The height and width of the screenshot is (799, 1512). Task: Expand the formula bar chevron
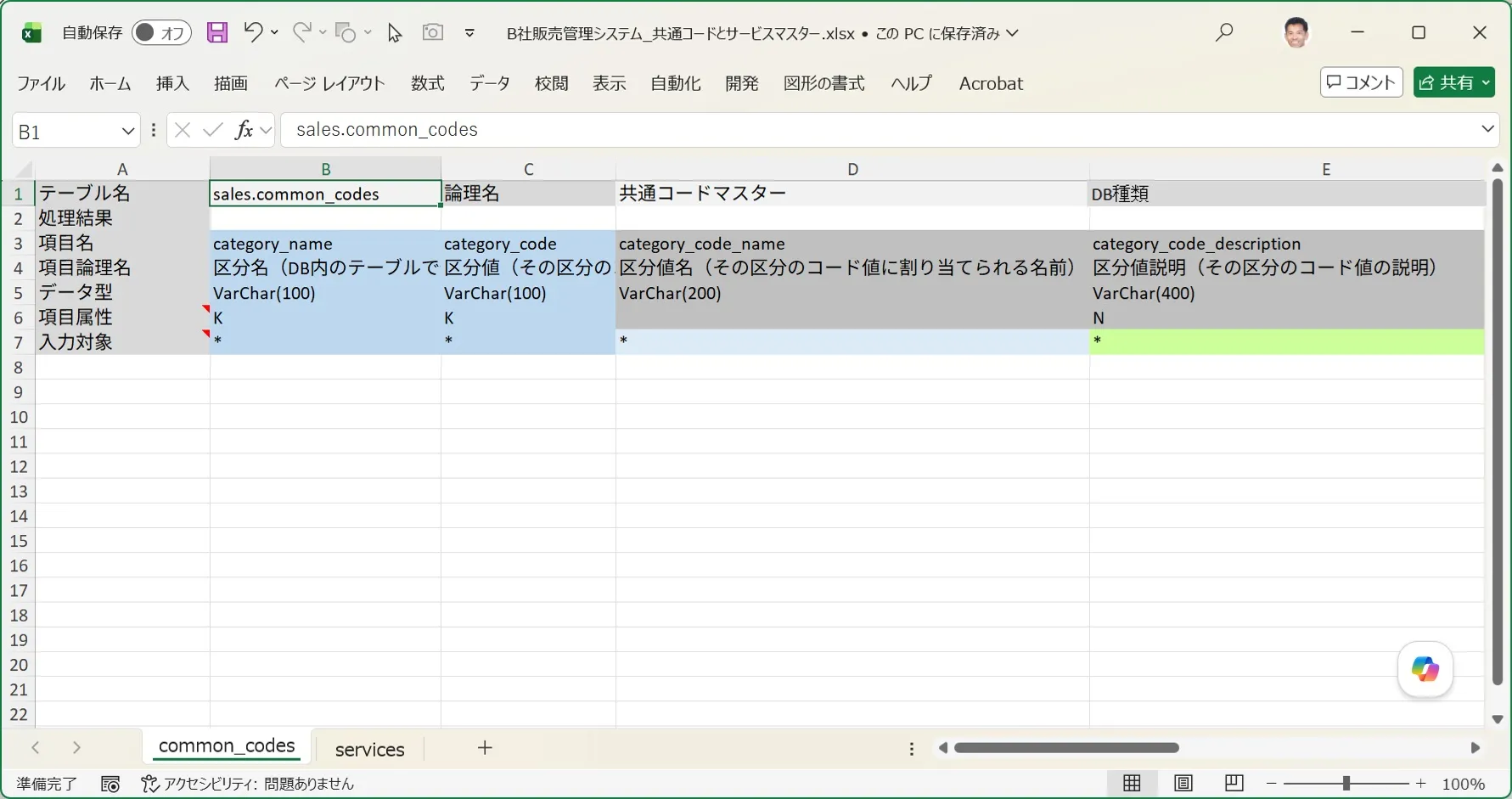coord(1487,129)
